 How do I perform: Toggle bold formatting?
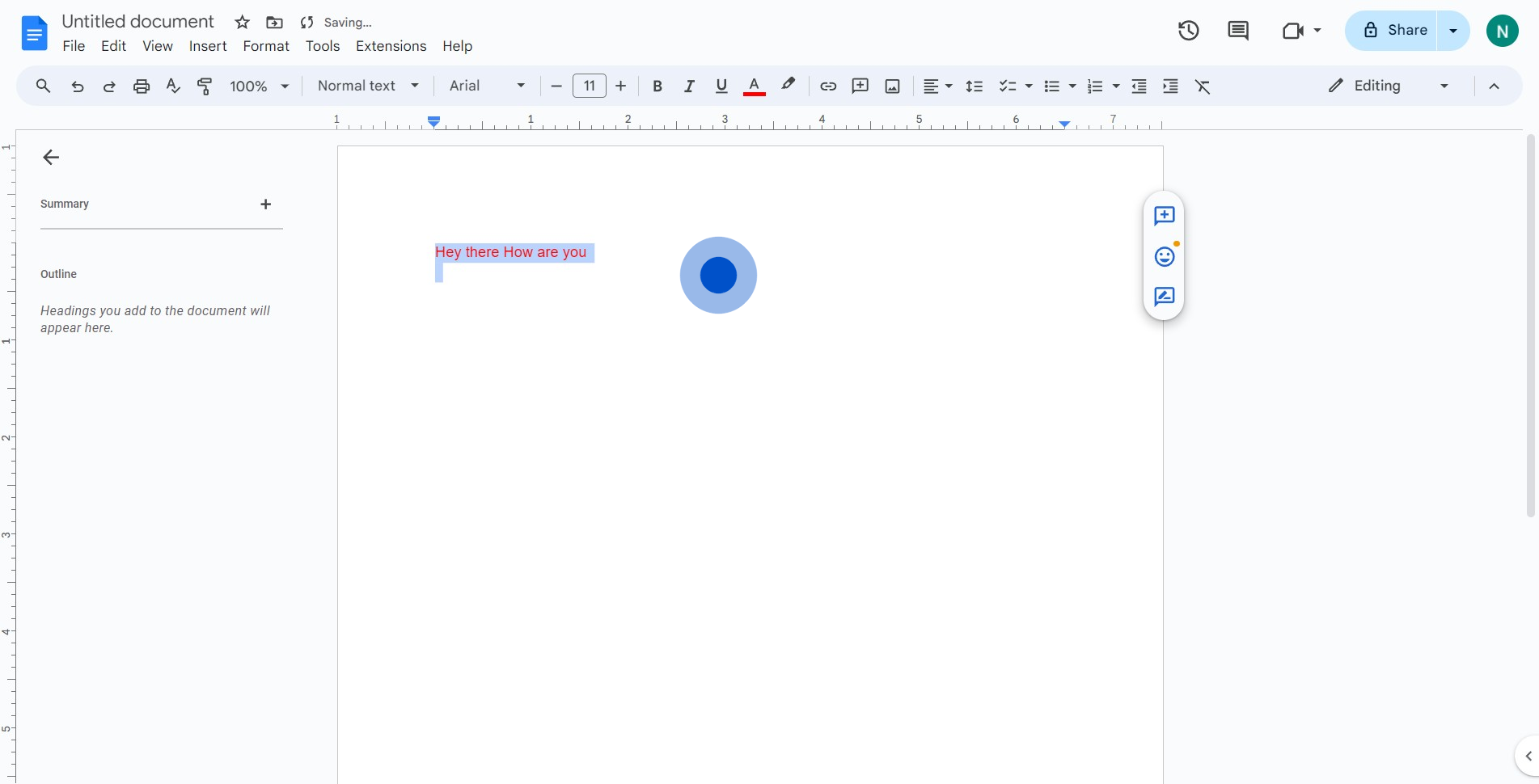pyautogui.click(x=657, y=86)
